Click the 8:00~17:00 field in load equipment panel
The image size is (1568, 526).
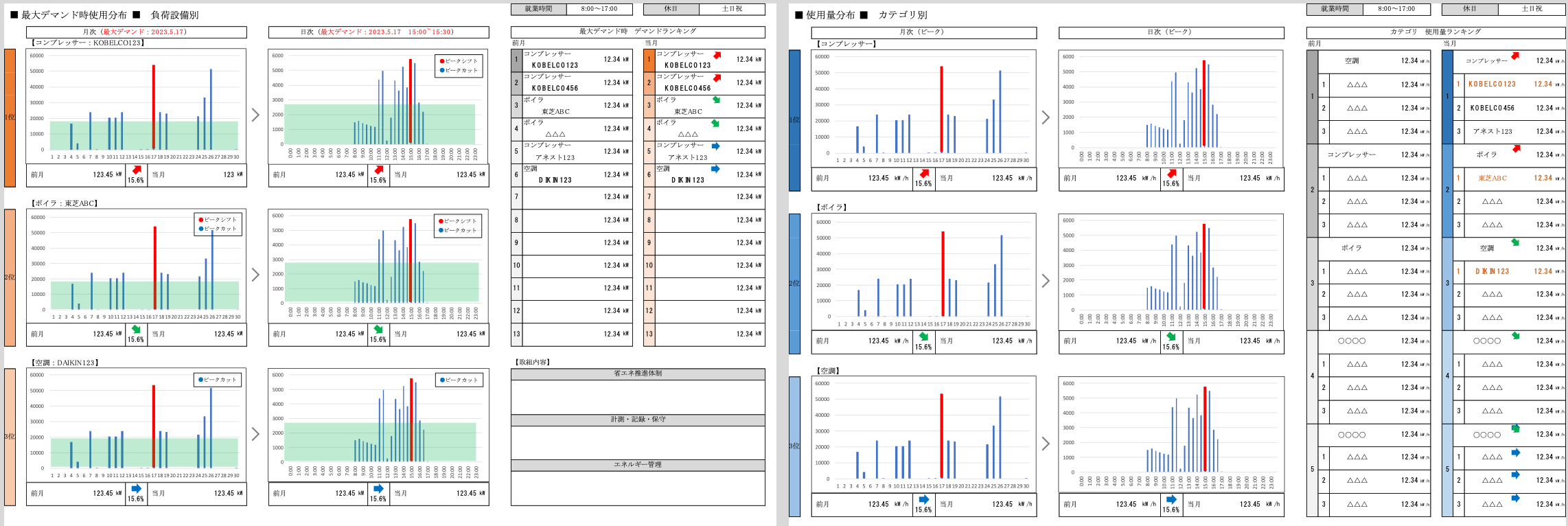599,9
